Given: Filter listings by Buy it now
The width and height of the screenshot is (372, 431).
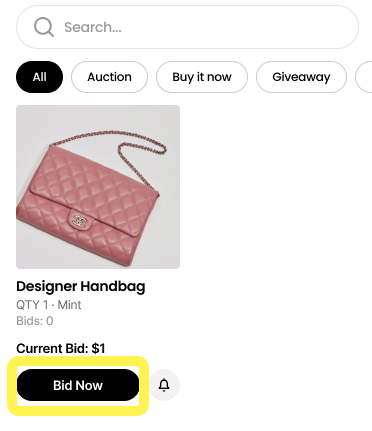Looking at the screenshot, I should coord(202,77).
